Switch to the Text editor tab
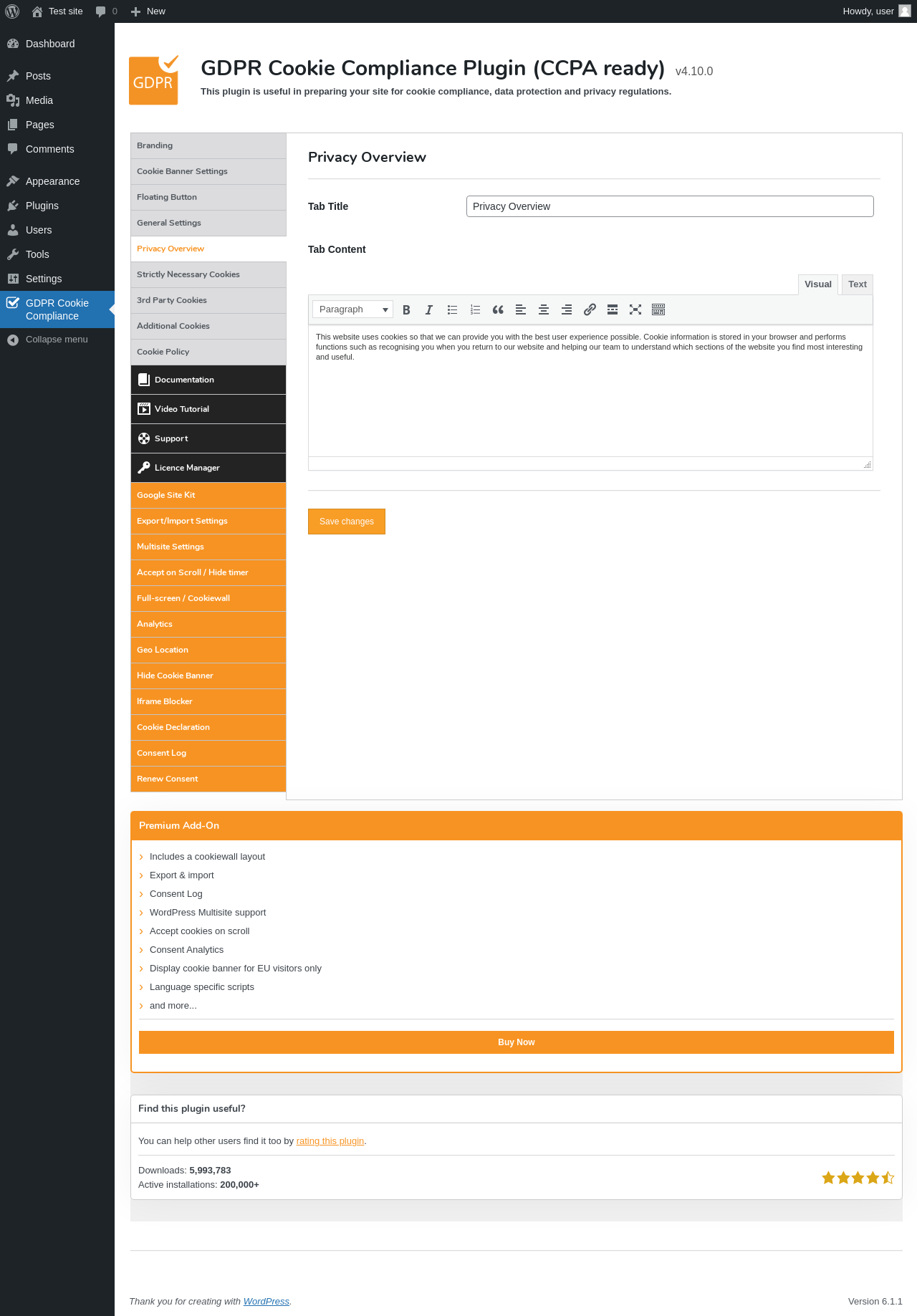The height and width of the screenshot is (1316, 917). pyautogui.click(x=858, y=284)
